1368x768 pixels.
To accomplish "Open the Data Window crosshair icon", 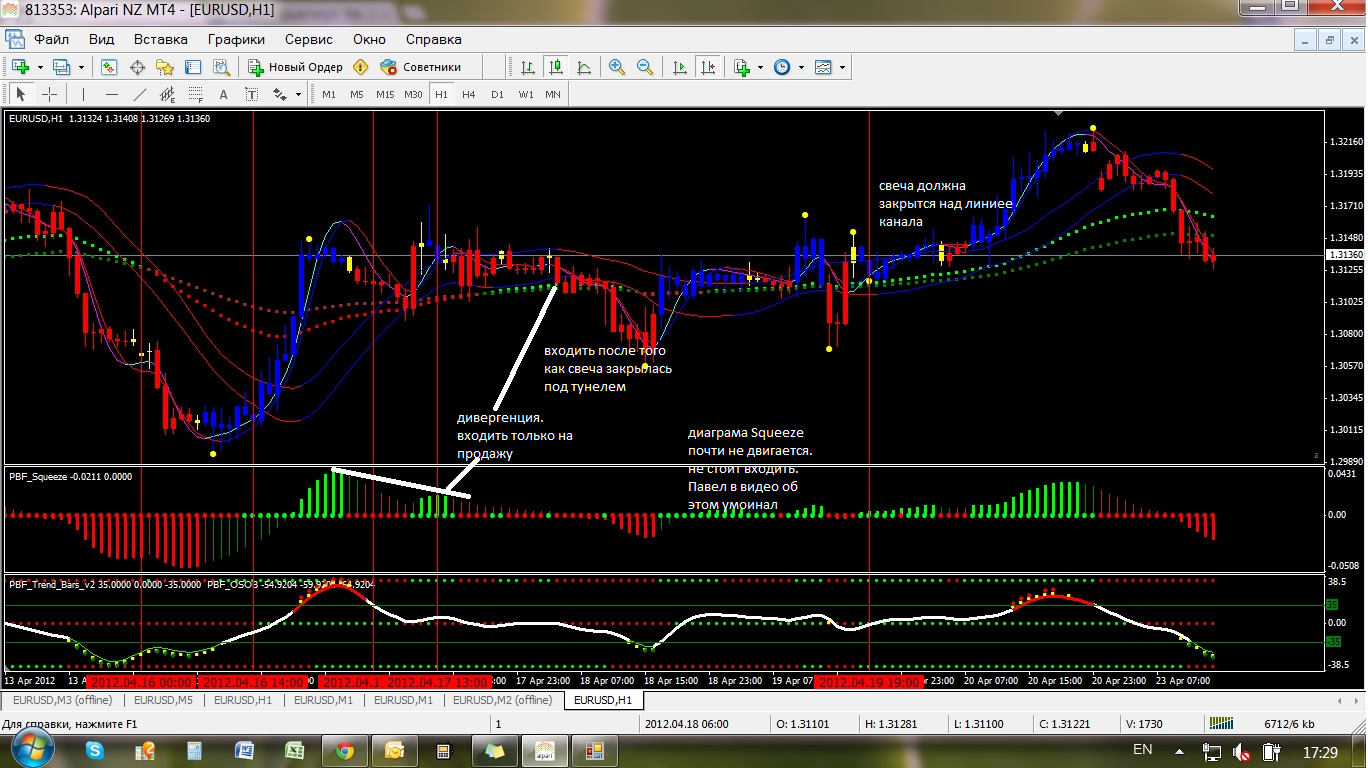I will (x=137, y=67).
